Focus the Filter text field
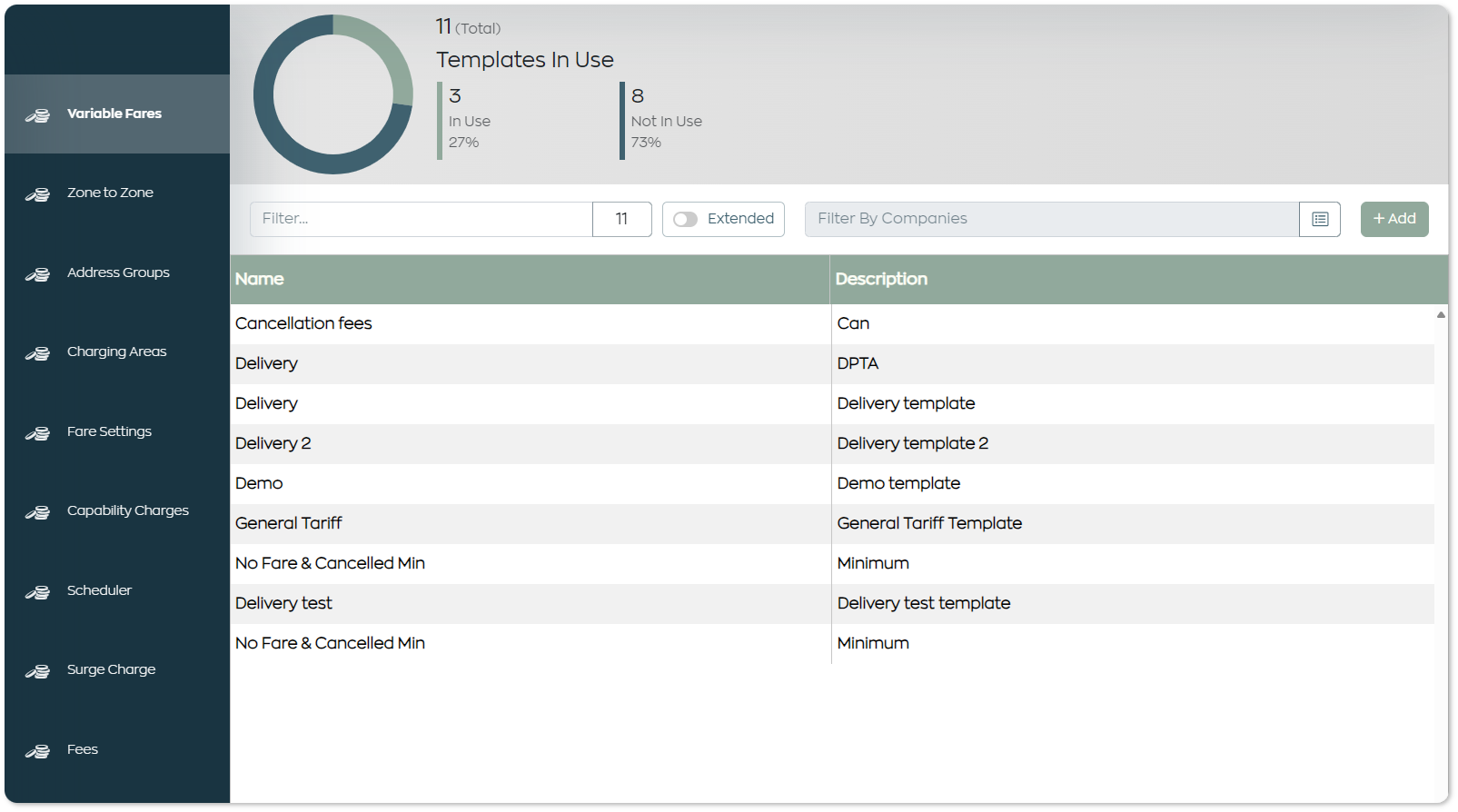Image resolution: width=1458 pixels, height=812 pixels. click(x=422, y=219)
